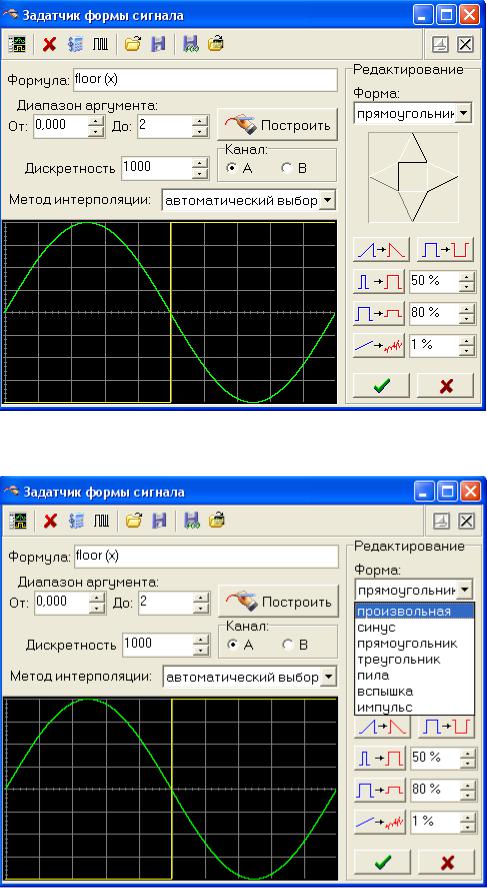
Task: Choose вспышка in the form list
Action: (x=414, y=691)
